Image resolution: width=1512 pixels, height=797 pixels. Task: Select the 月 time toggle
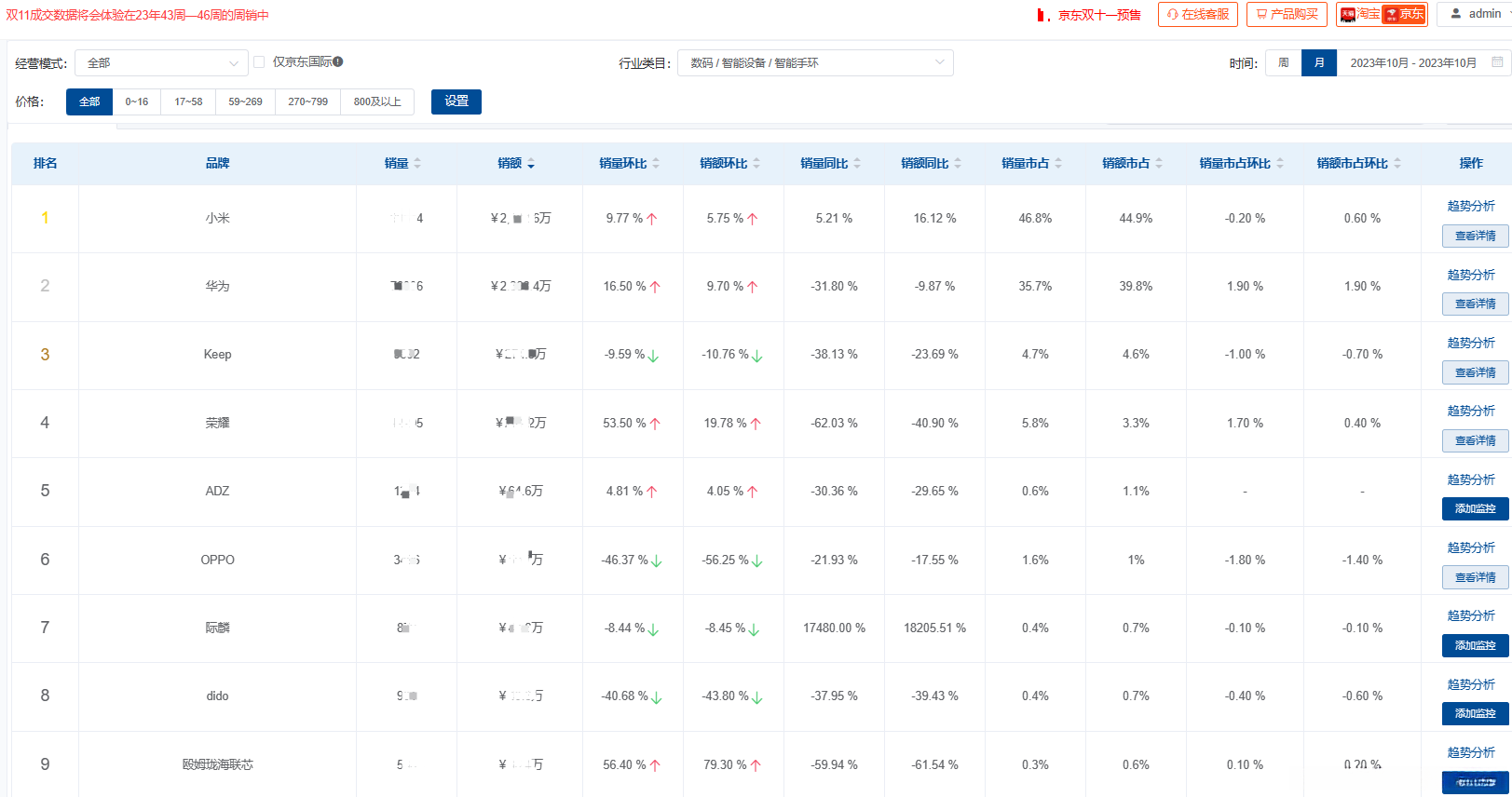pos(1319,62)
